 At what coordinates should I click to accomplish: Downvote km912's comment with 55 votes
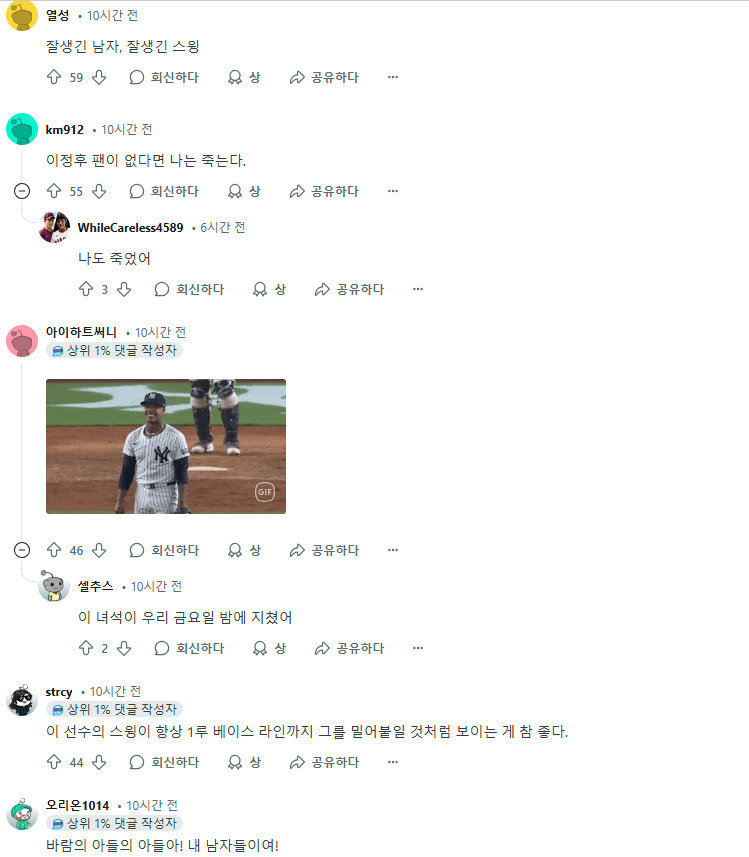click(99, 191)
